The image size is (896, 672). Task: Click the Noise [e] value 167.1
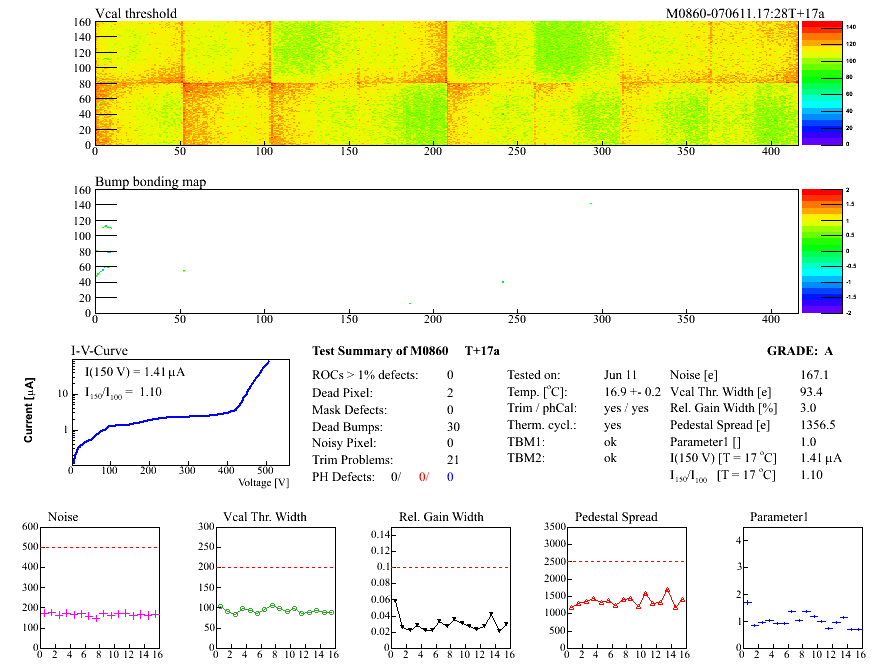click(815, 374)
